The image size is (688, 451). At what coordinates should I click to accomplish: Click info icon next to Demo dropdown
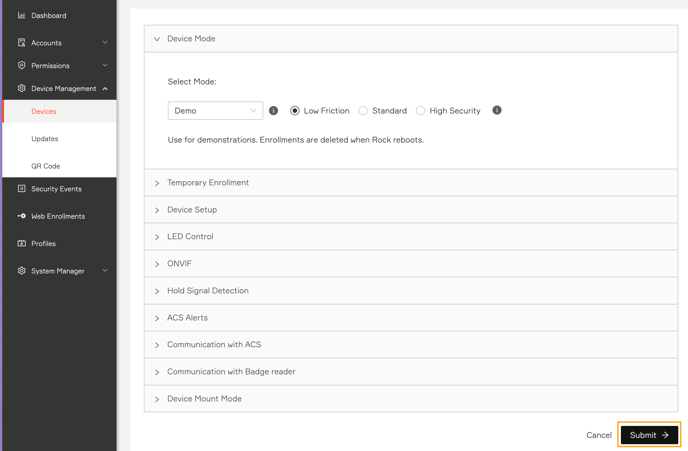(273, 111)
